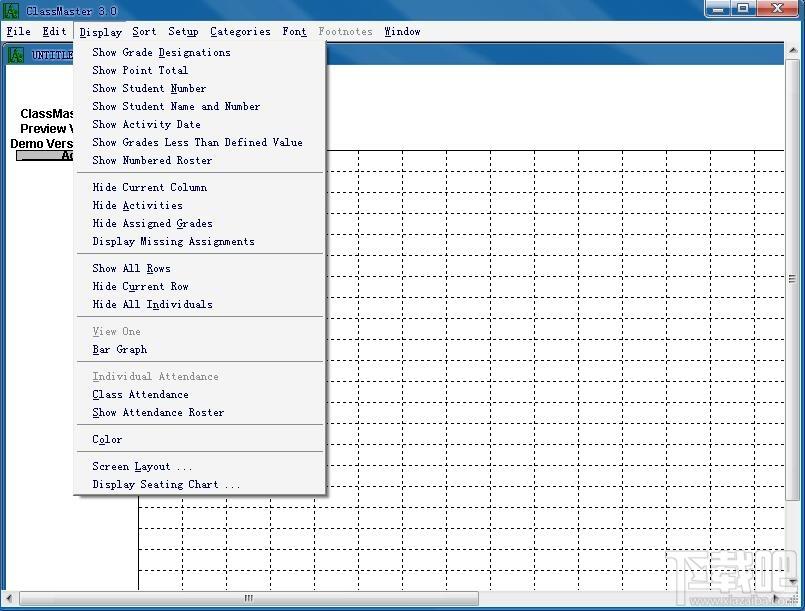Click the horizontal scrollbar thumb

(249, 598)
